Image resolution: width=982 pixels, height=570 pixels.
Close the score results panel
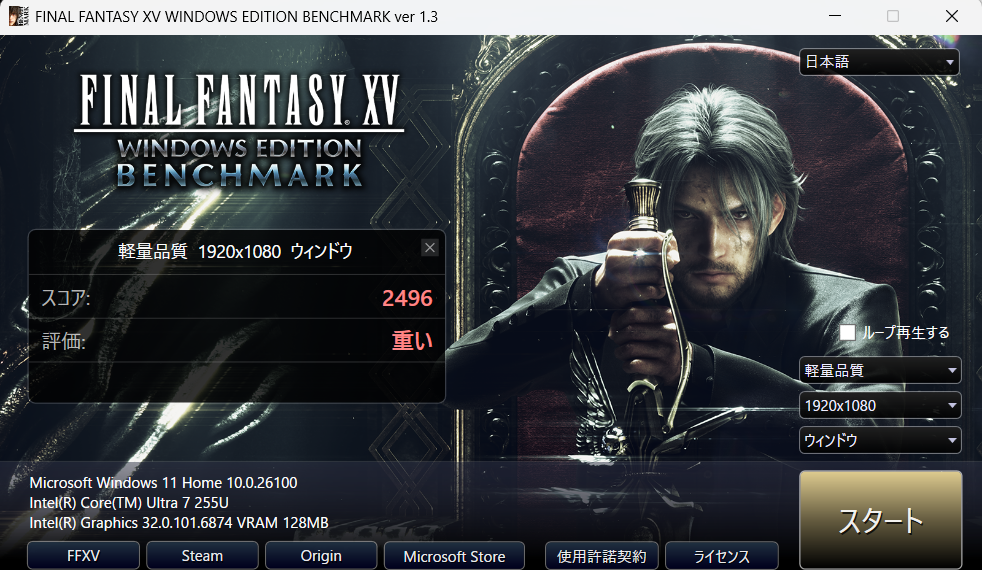tap(430, 248)
